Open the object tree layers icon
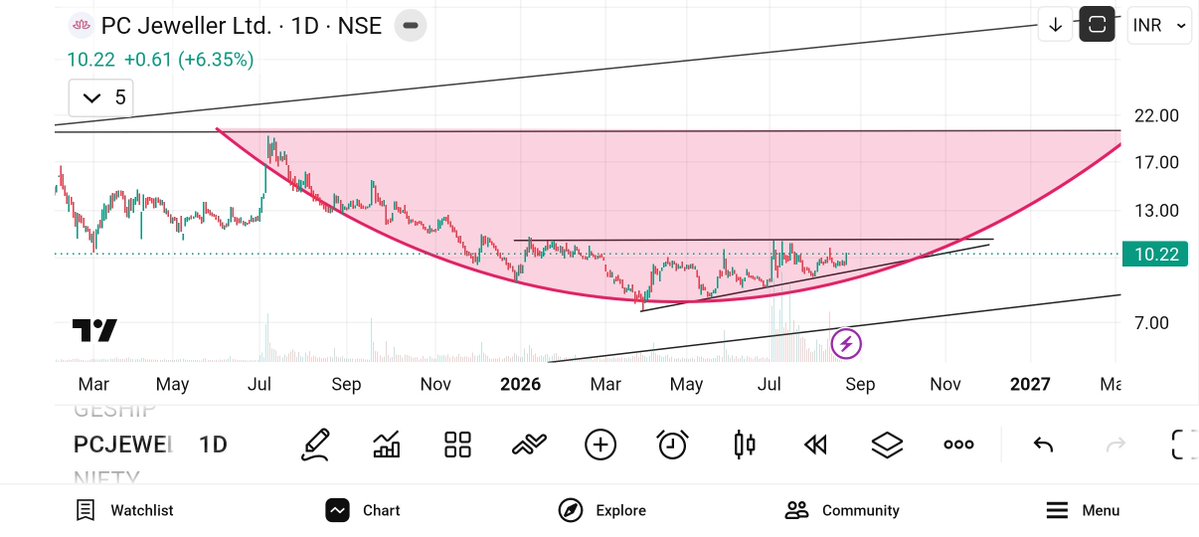This screenshot has width=1199, height=537. pos(887,444)
